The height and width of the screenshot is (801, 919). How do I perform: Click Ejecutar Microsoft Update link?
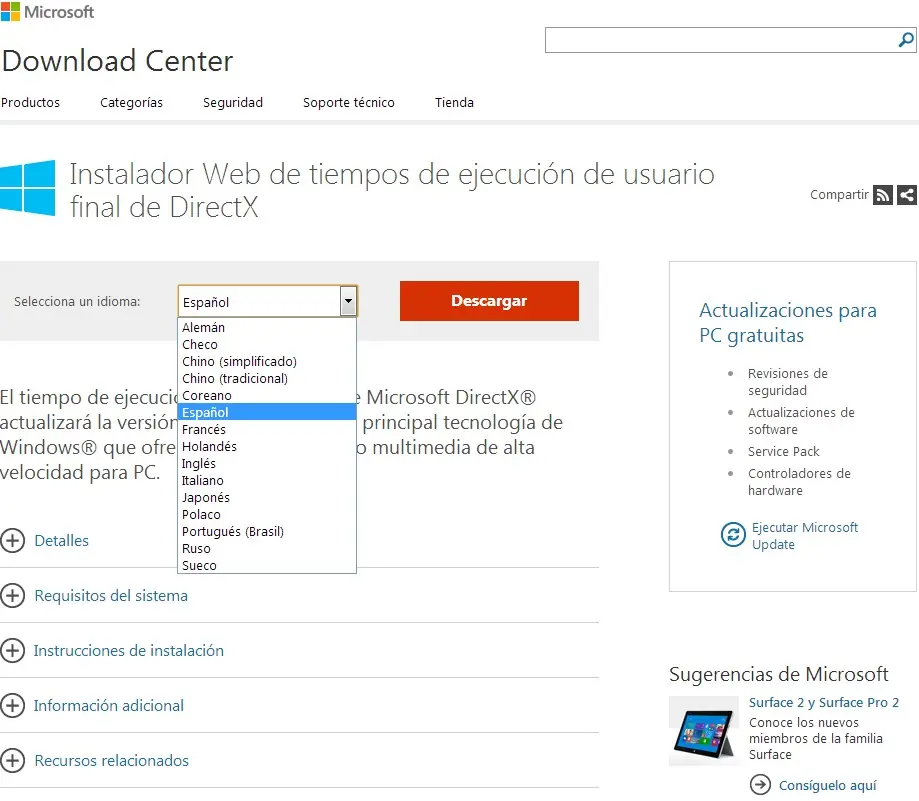click(x=805, y=536)
